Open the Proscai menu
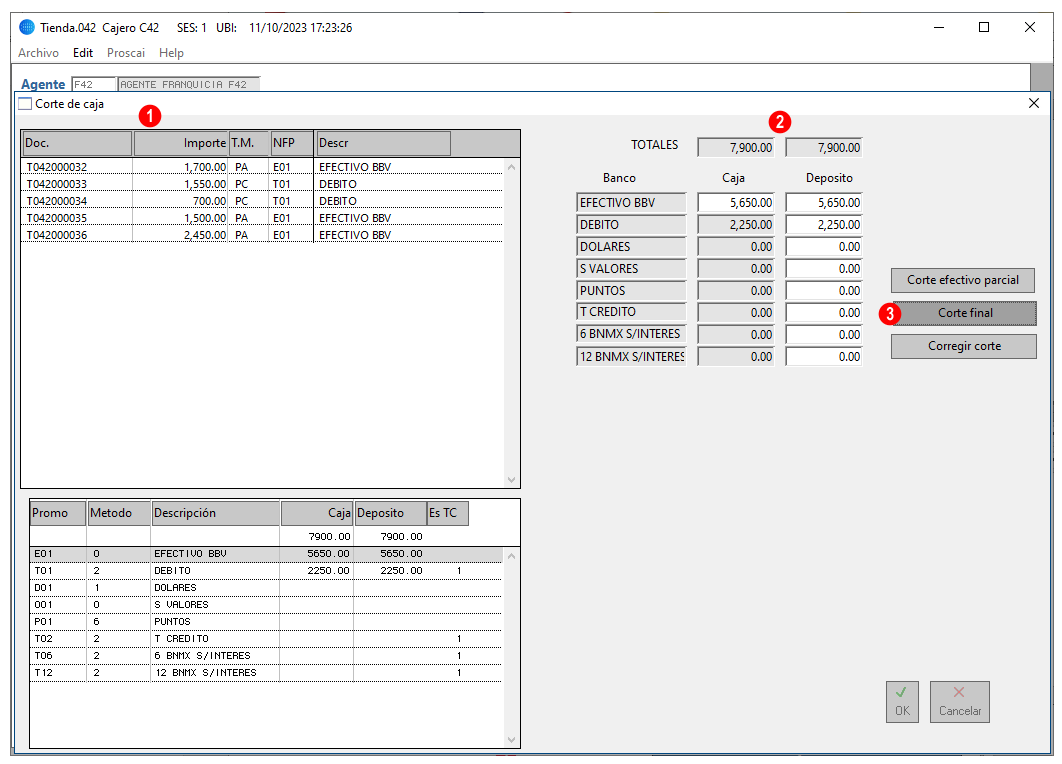The height and width of the screenshot is (764, 1062). click(126, 53)
